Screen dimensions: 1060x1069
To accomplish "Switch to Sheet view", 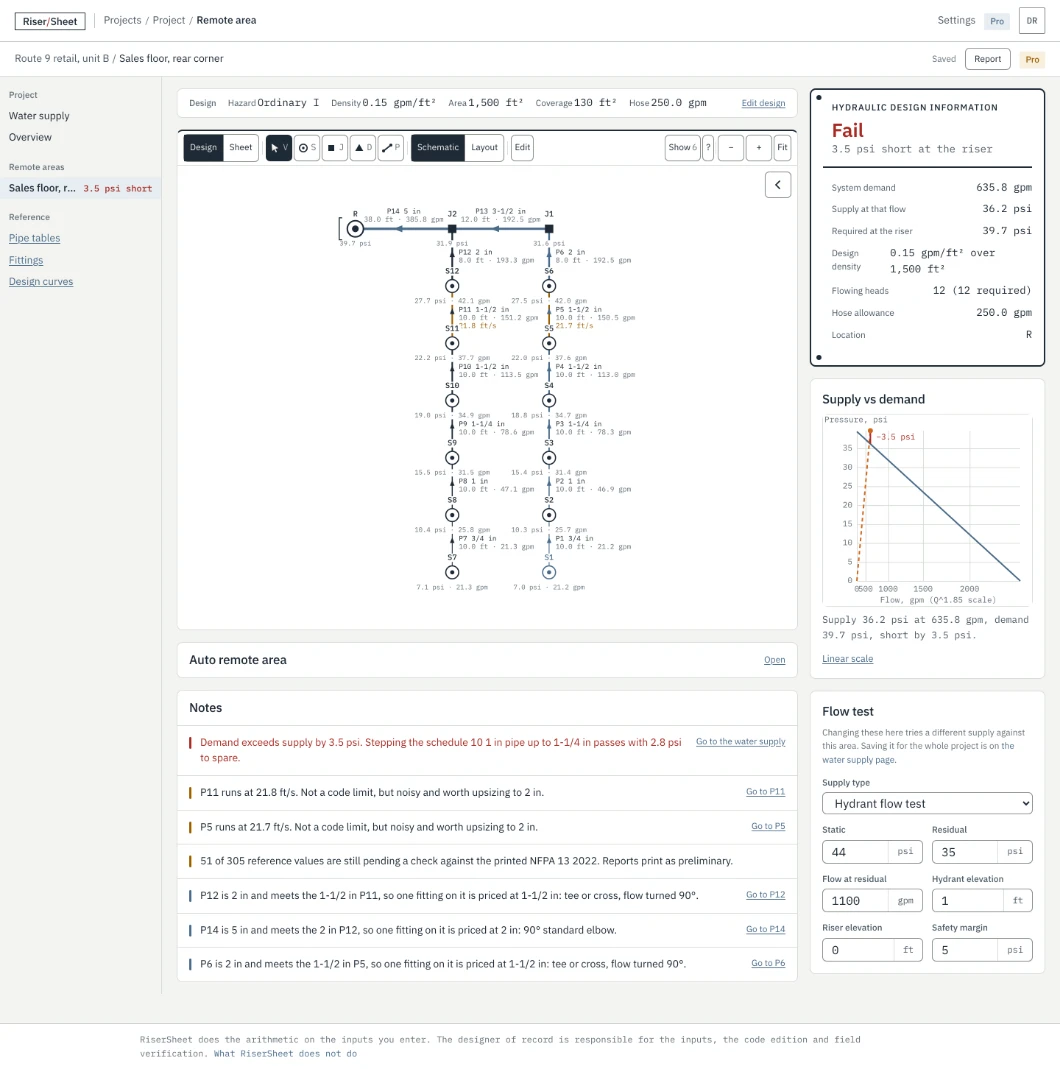I will 241,148.
